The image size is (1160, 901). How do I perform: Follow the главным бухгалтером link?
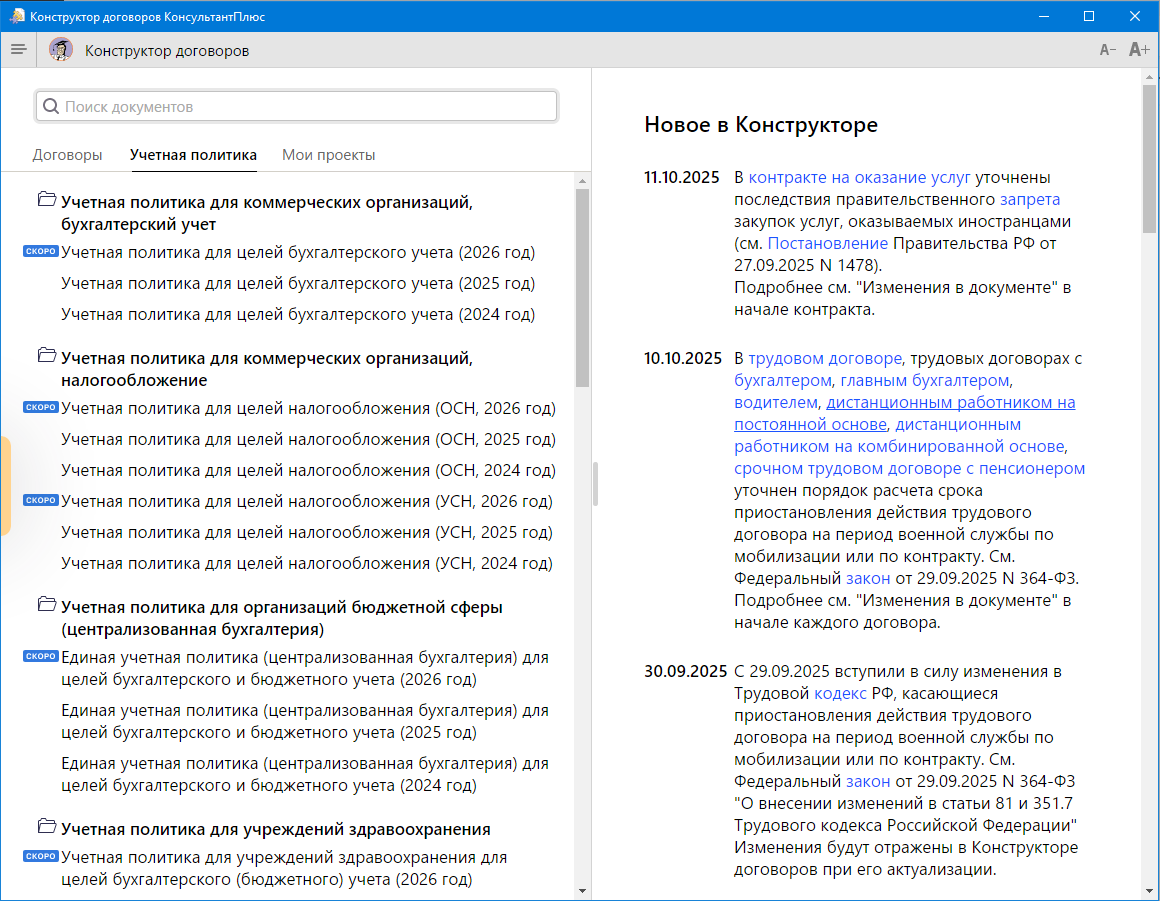(925, 380)
